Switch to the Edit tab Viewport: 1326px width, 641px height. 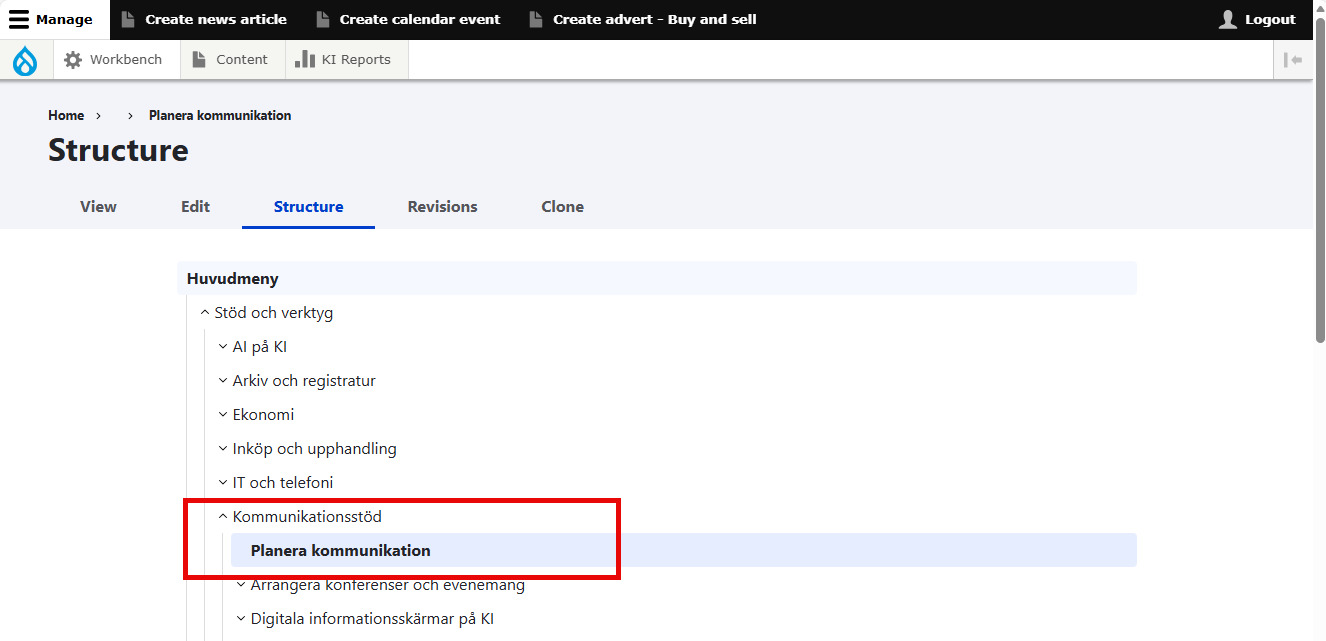195,207
